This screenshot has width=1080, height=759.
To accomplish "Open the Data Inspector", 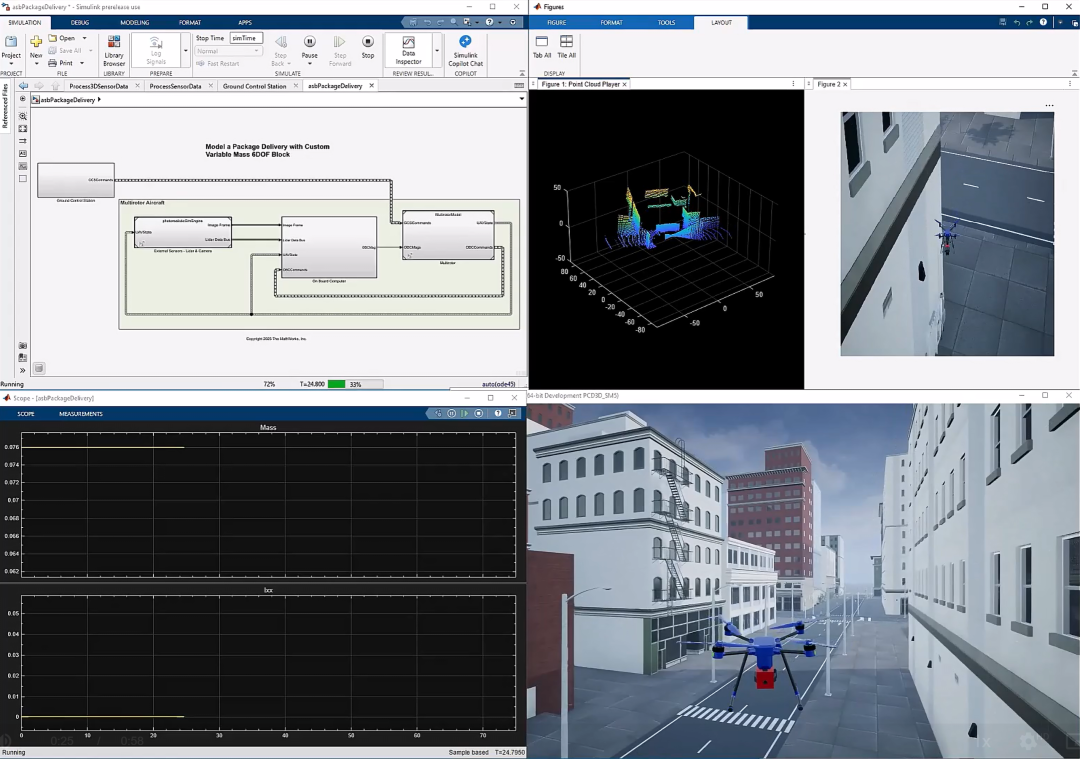I will 408,50.
